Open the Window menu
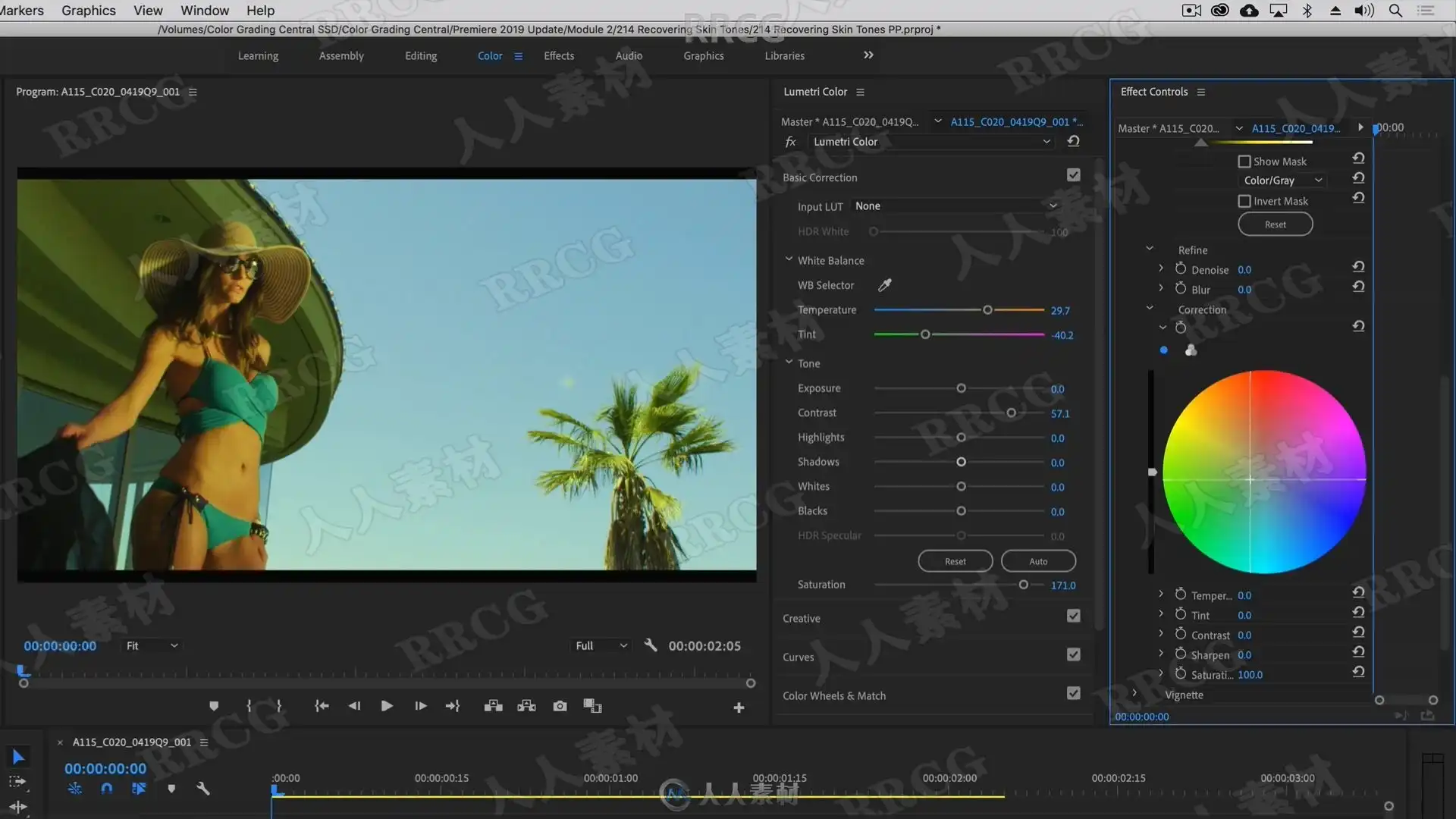Viewport: 1456px width, 819px height. [x=204, y=11]
